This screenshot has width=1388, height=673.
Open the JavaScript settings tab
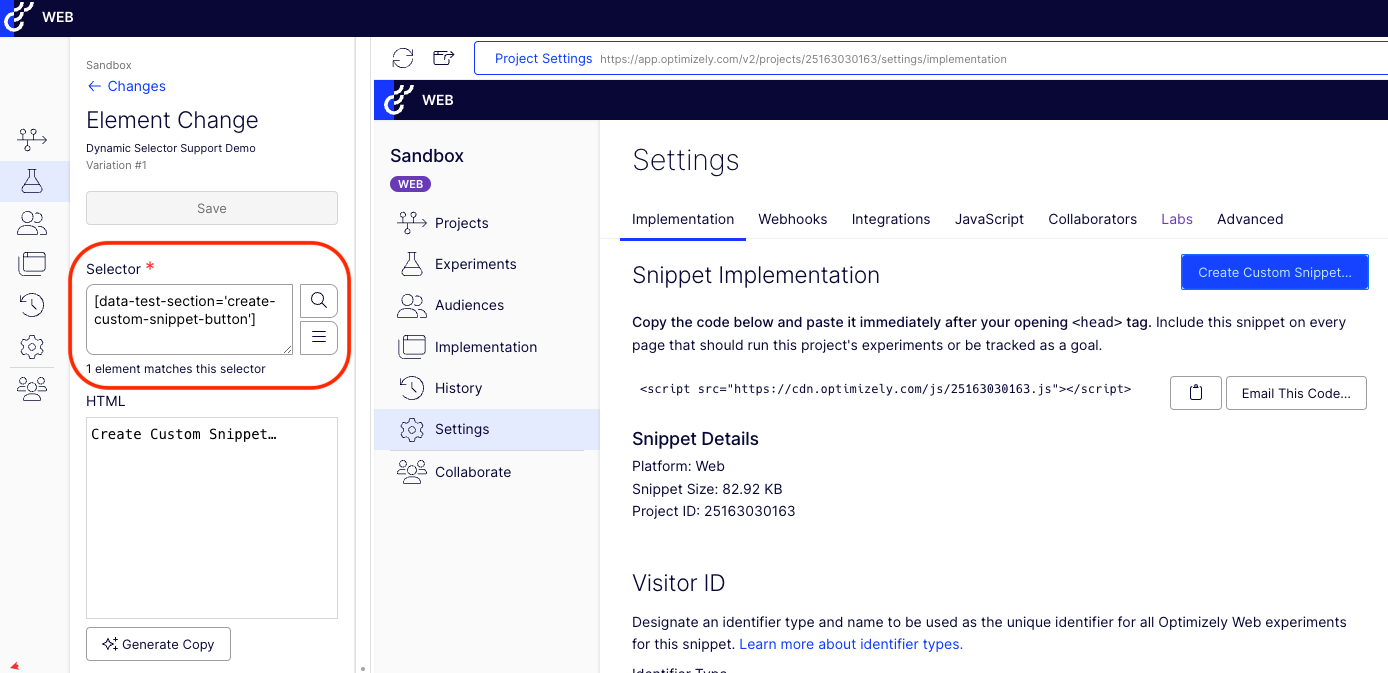tap(989, 219)
